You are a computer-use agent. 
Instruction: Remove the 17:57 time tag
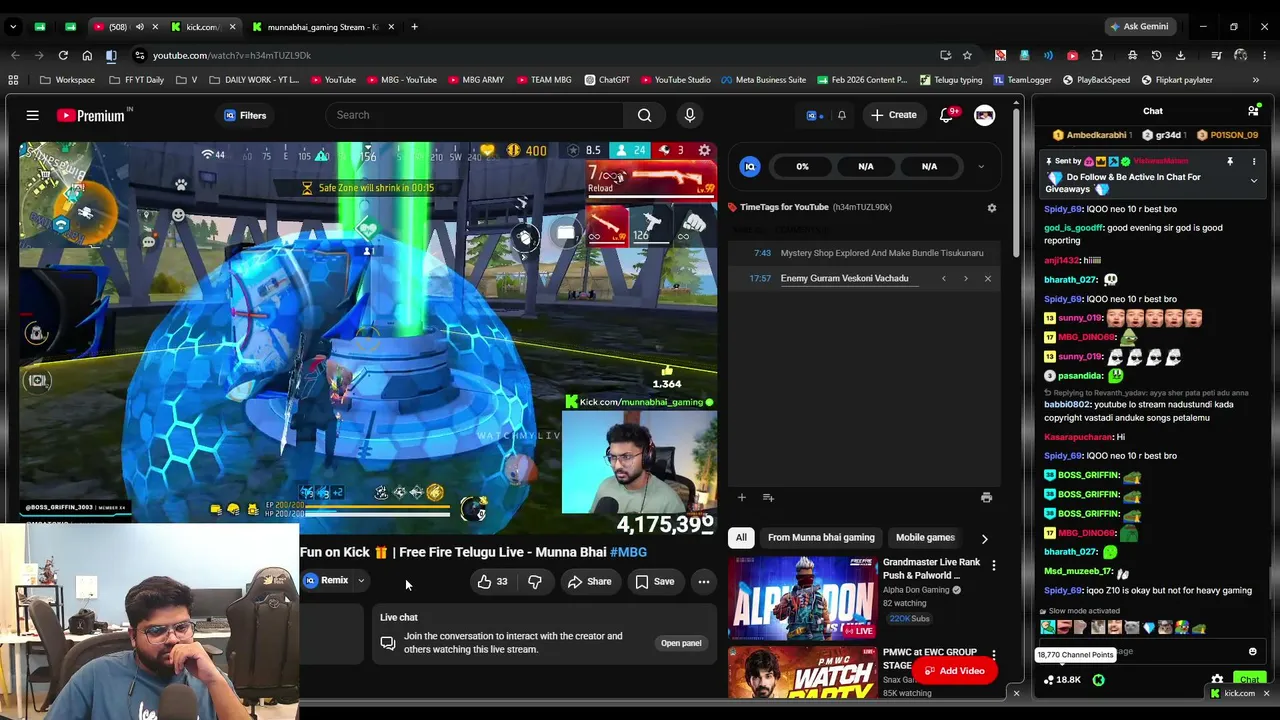pyautogui.click(x=988, y=279)
